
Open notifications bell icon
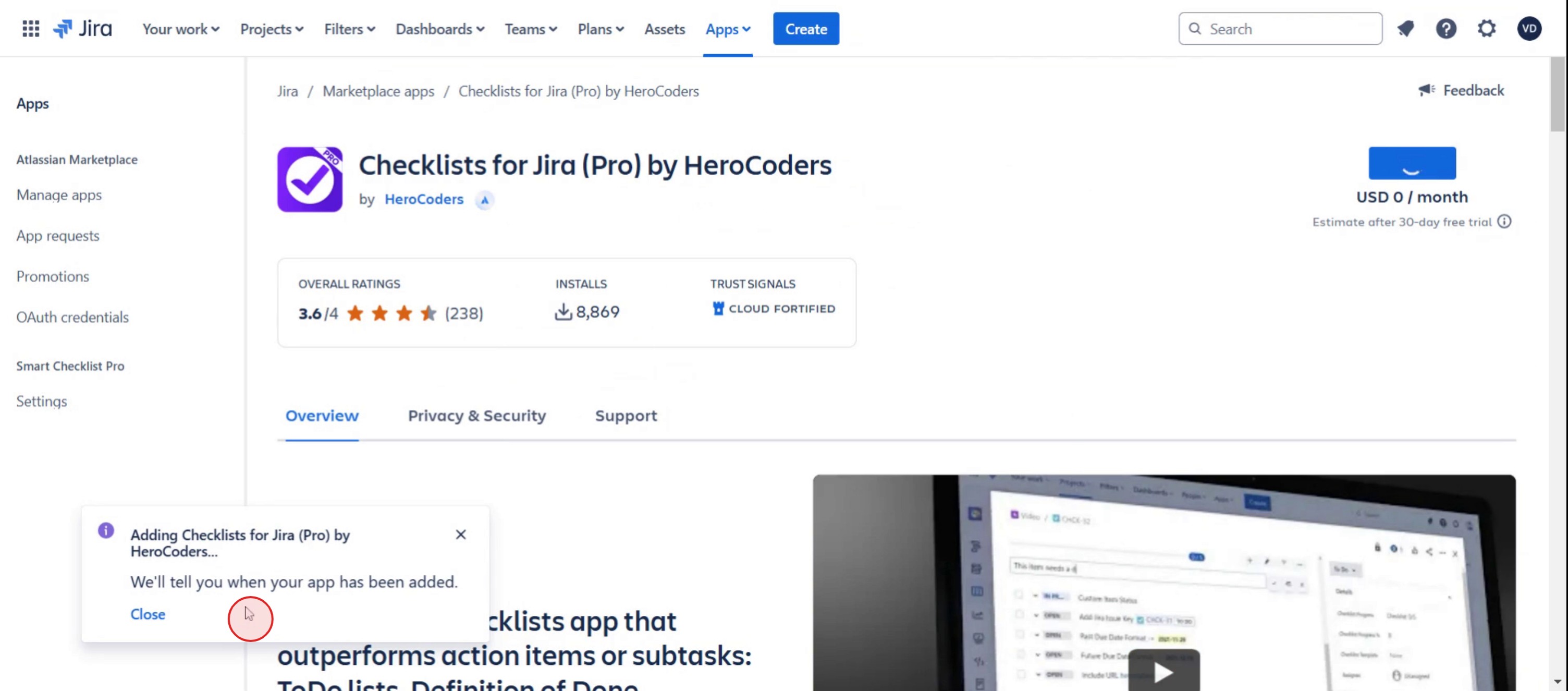pyautogui.click(x=1405, y=29)
